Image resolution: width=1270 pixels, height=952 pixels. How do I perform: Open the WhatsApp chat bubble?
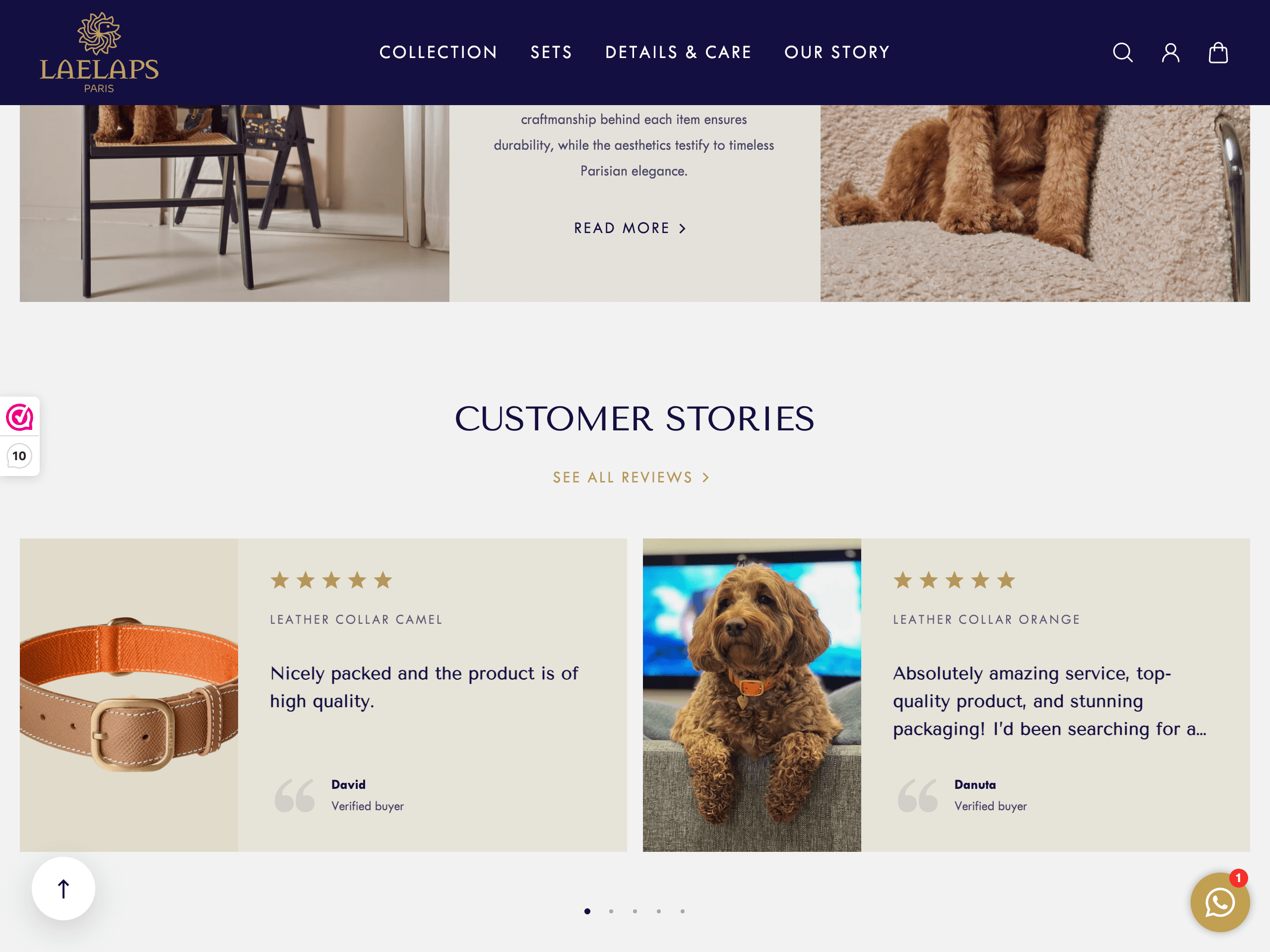(x=1220, y=902)
